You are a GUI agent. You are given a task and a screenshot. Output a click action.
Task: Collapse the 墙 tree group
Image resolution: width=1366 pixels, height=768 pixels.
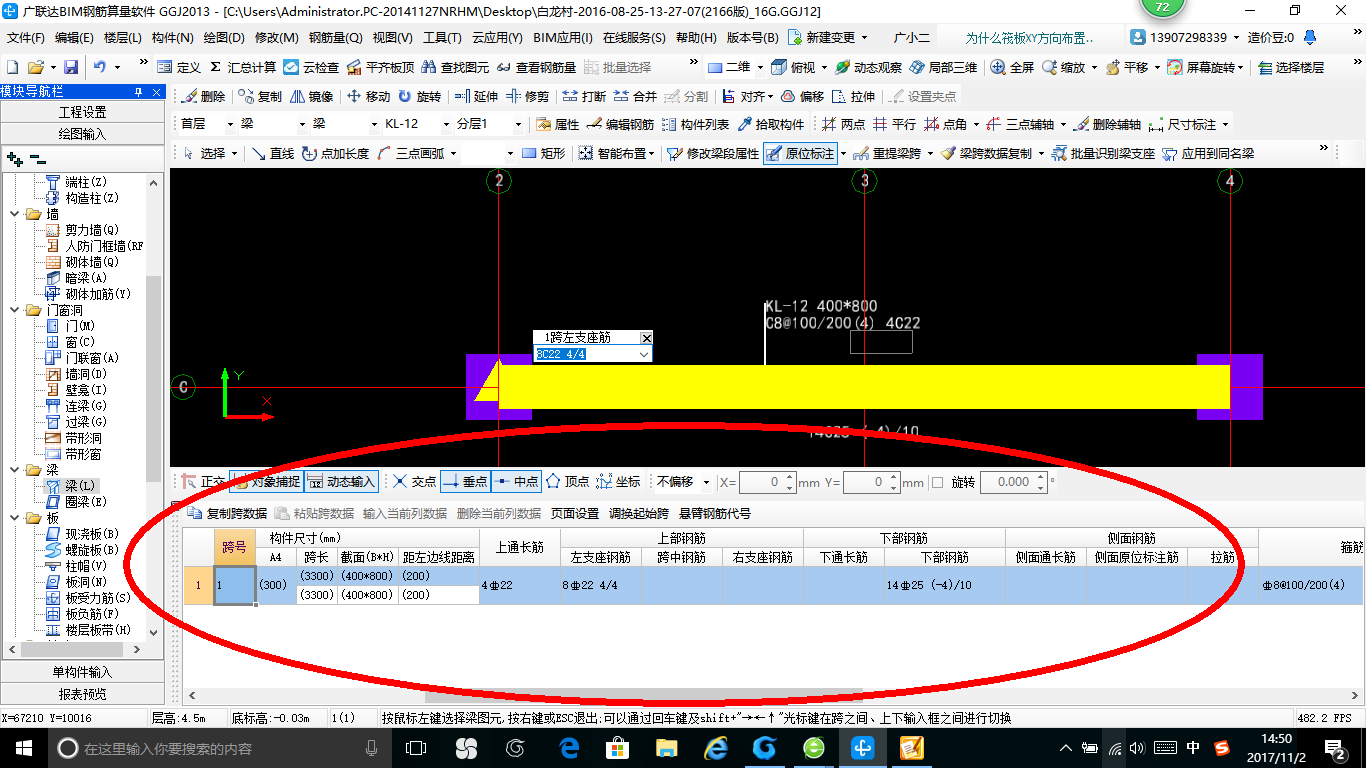click(14, 214)
